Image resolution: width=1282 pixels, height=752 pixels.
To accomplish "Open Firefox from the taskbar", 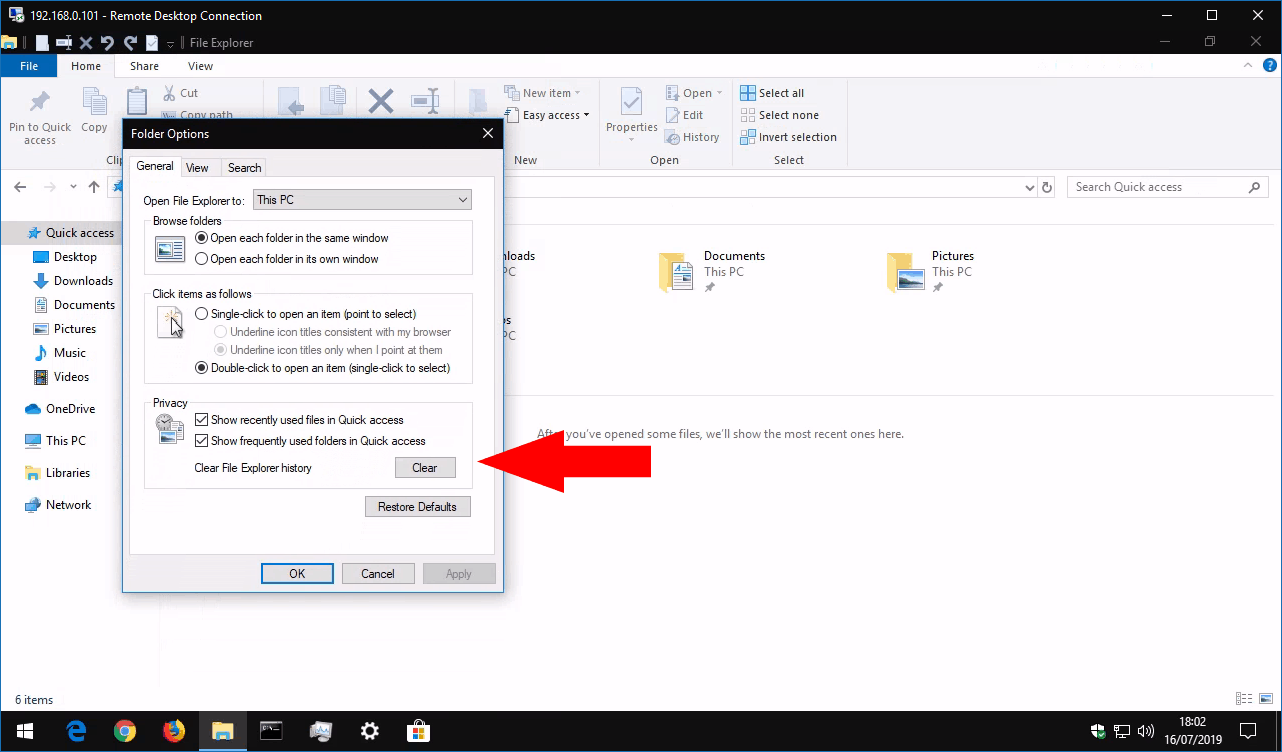I will click(x=174, y=731).
